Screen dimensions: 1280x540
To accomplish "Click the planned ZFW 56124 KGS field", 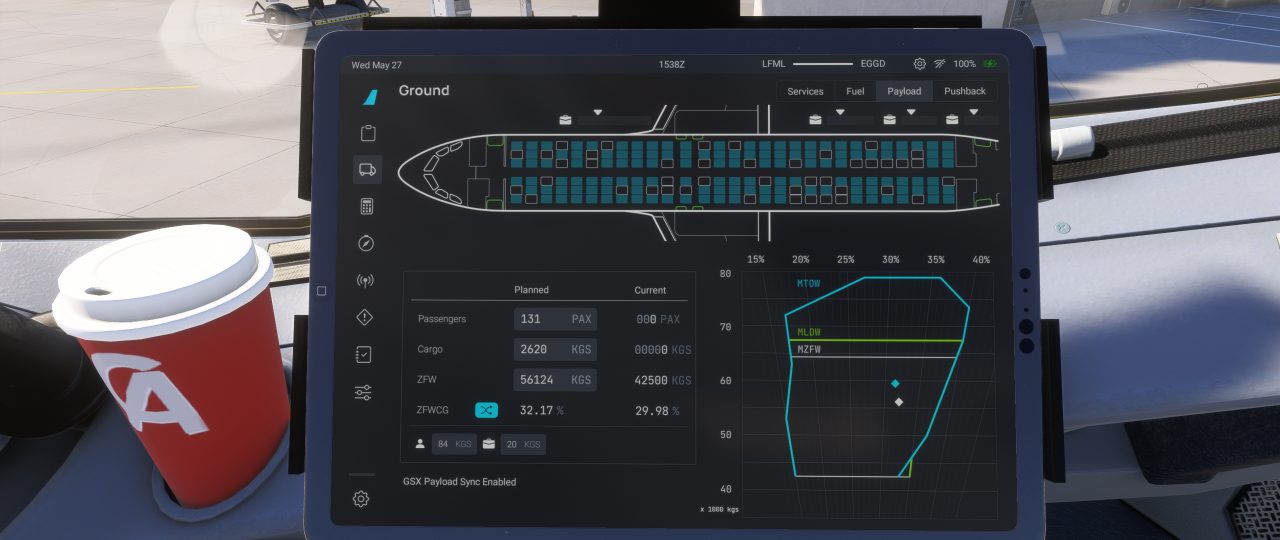I will (555, 380).
